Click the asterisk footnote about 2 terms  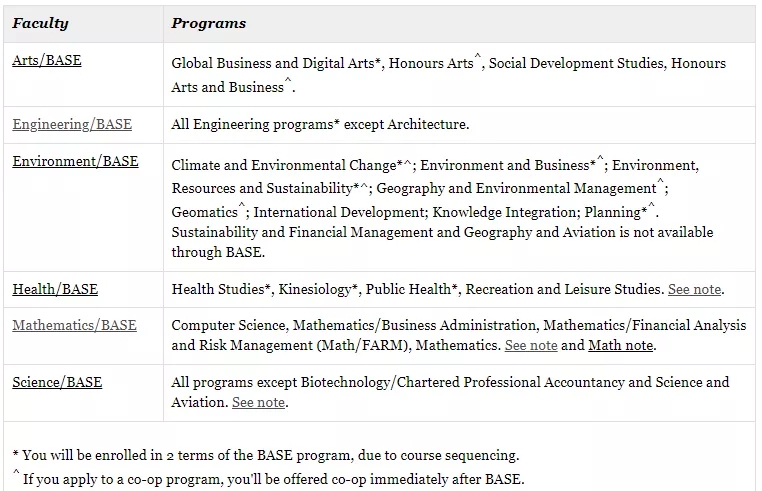coord(266,456)
